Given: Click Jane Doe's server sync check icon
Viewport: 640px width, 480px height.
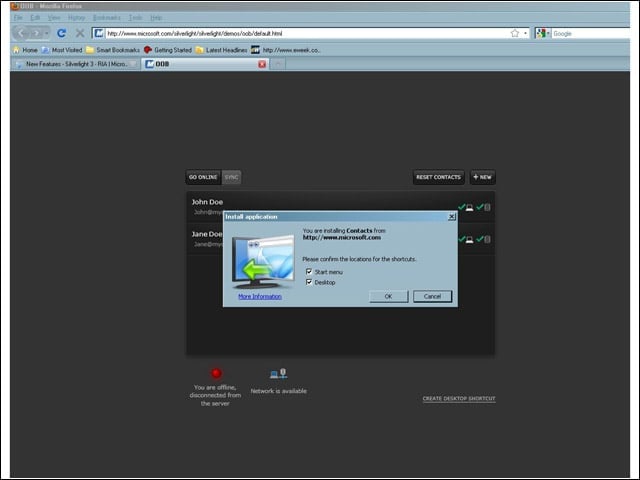Looking at the screenshot, I should point(483,239).
